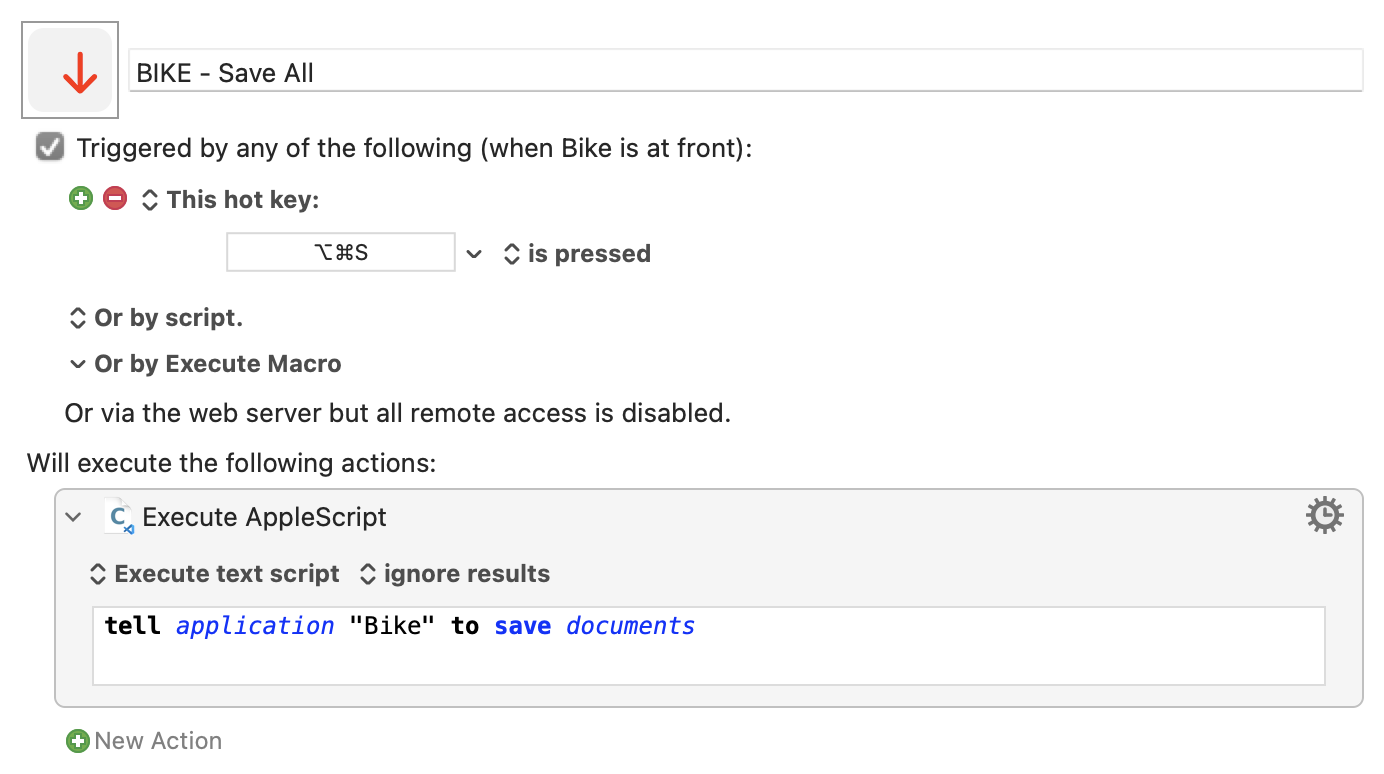The image size is (1384, 774).
Task: Click the red down-arrow macro icon
Action: pos(70,70)
